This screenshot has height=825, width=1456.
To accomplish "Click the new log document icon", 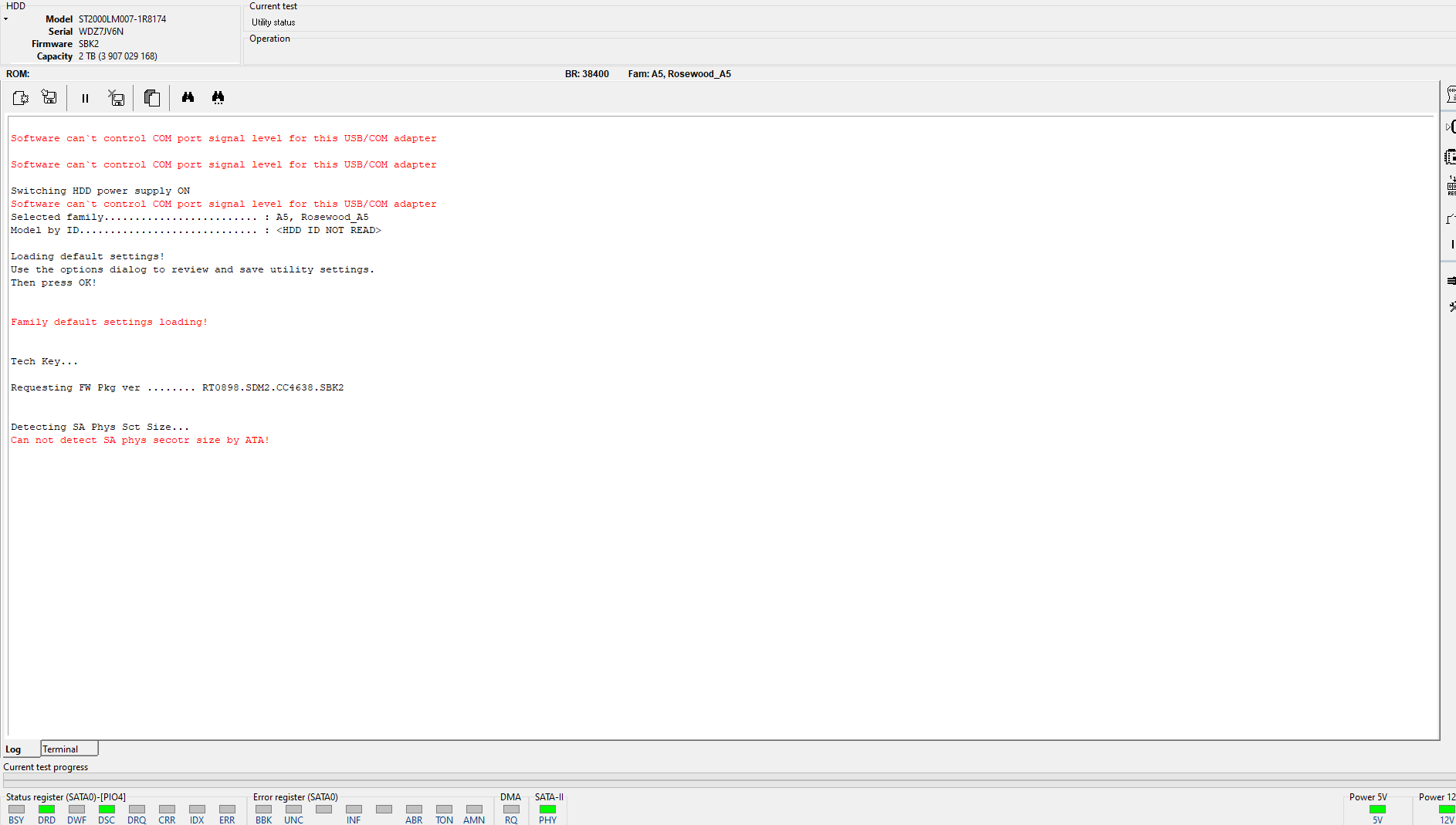I will click(21, 98).
